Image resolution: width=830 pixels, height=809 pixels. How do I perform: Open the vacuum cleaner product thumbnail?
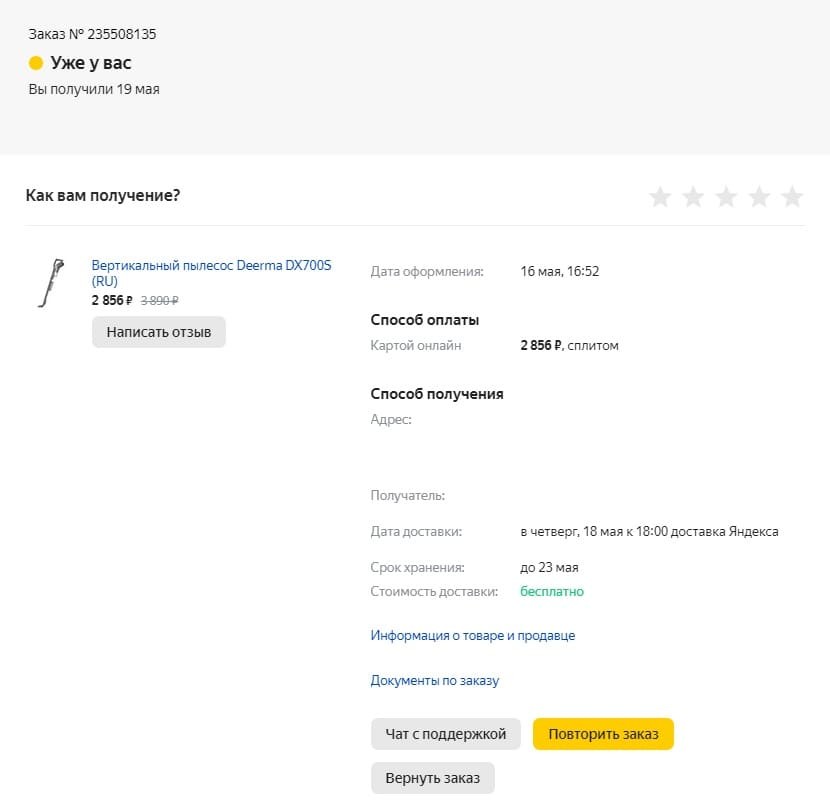click(x=51, y=283)
